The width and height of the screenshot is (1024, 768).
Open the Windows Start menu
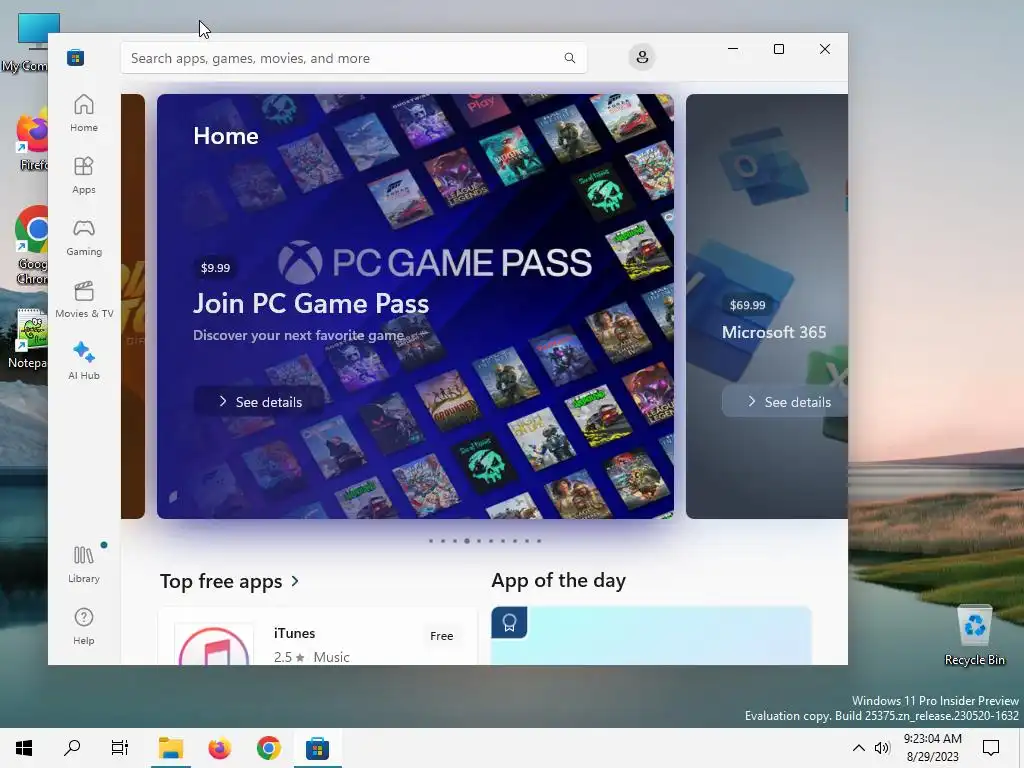point(24,748)
